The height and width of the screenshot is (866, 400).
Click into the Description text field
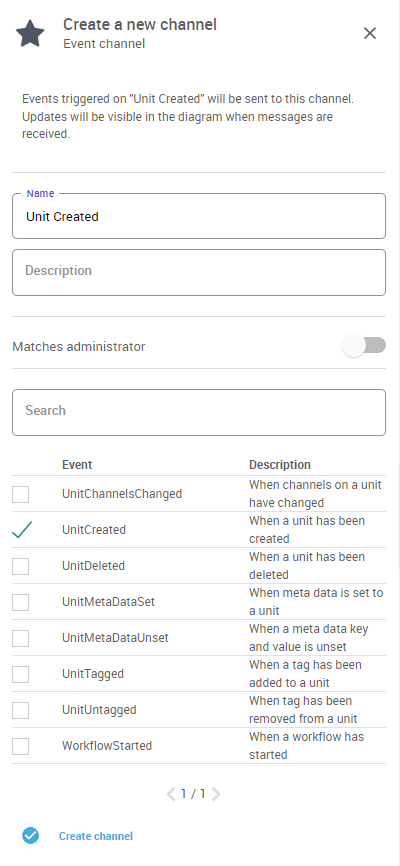pos(199,272)
